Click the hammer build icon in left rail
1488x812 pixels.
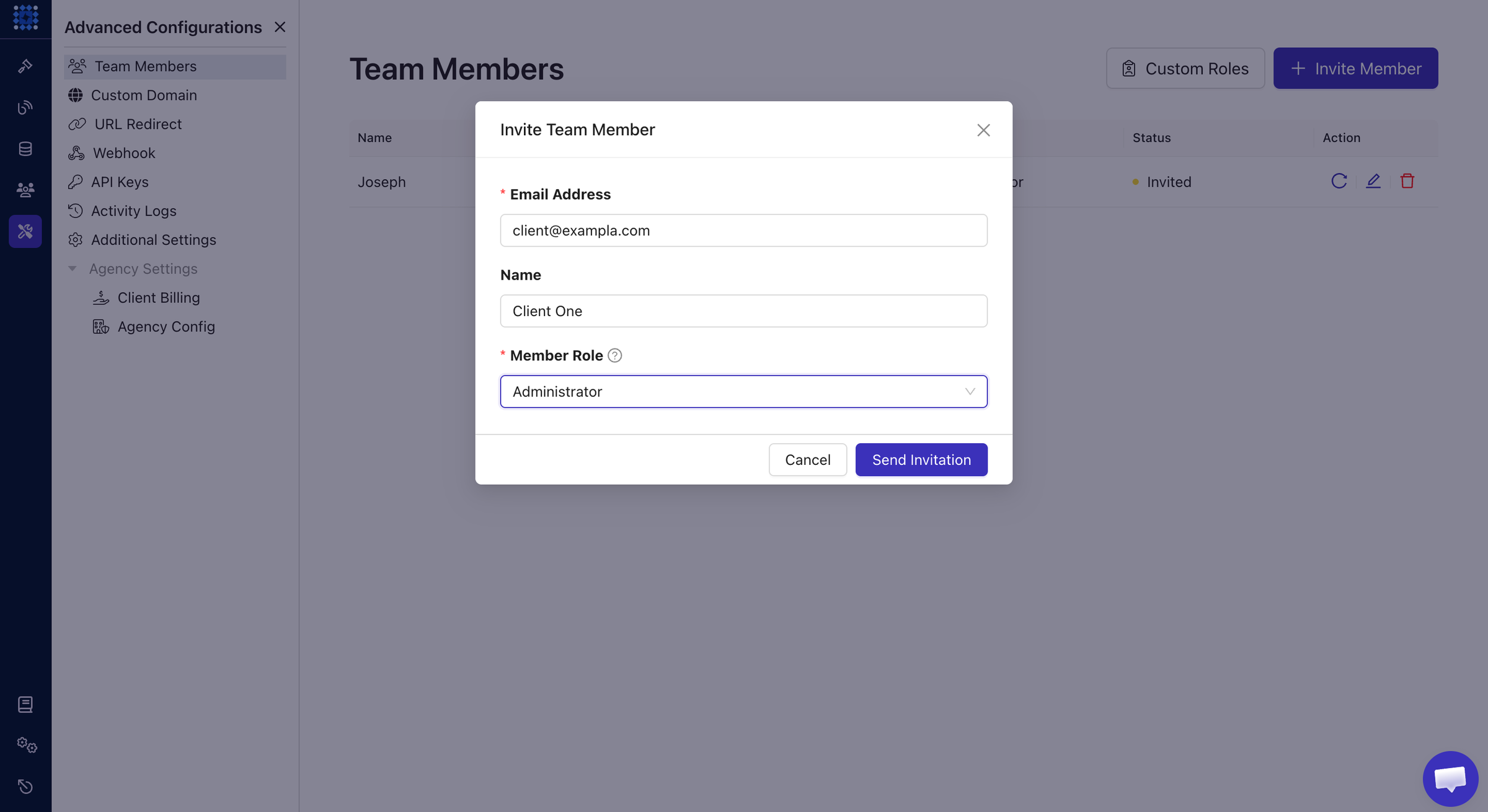[x=25, y=66]
